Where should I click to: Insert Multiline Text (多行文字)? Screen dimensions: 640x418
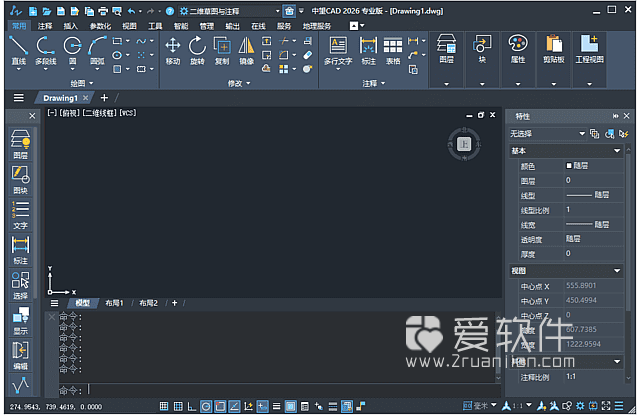coord(338,51)
